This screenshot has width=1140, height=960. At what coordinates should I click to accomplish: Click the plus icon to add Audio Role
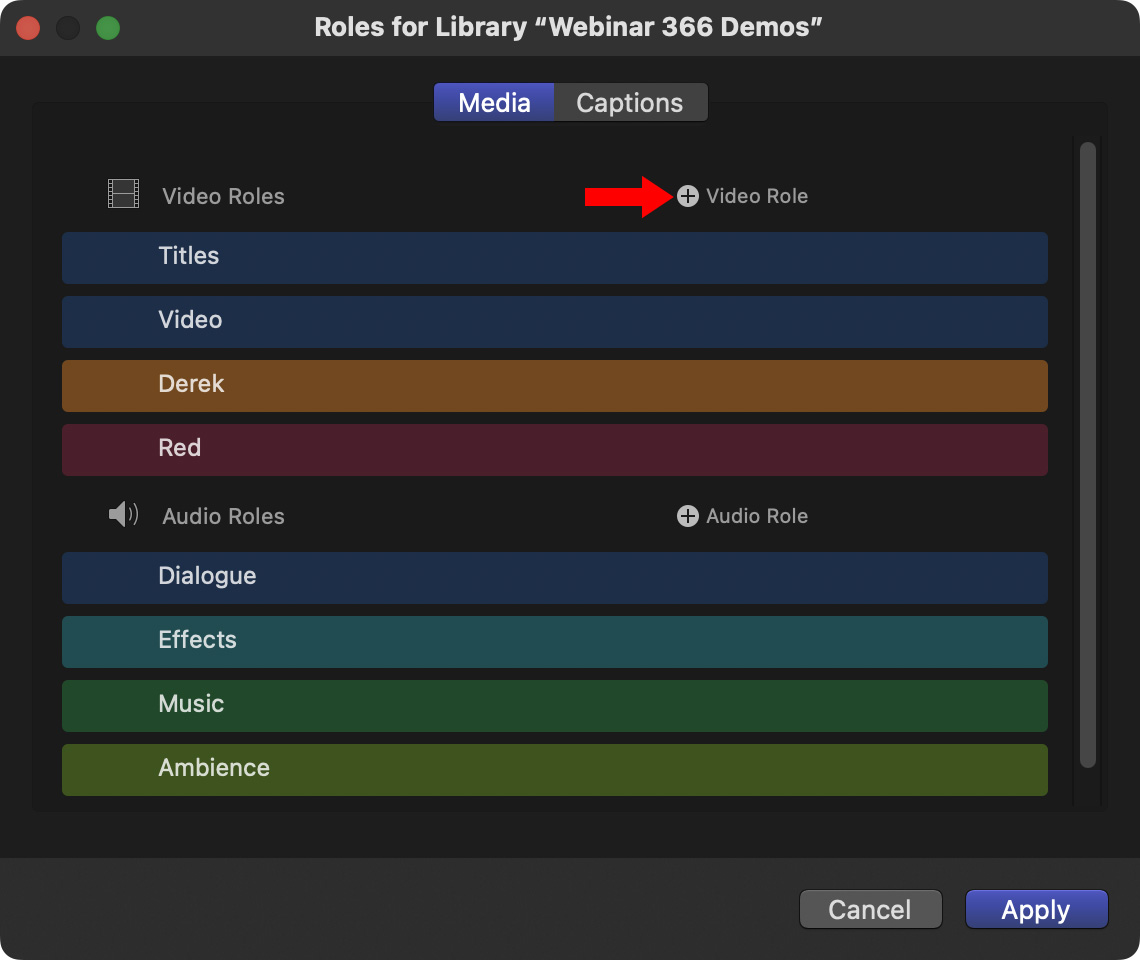pos(688,516)
